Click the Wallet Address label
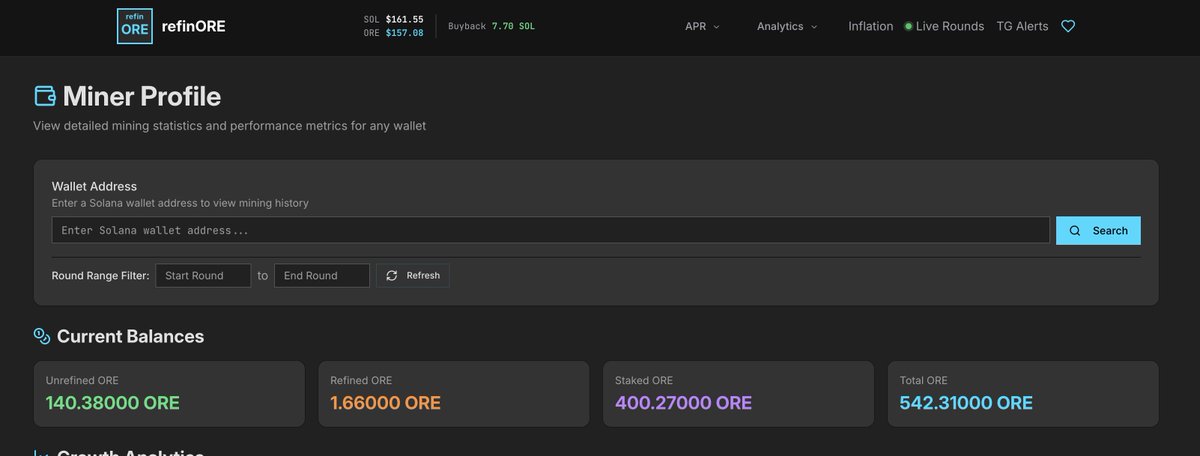Image resolution: width=1200 pixels, height=456 pixels. click(x=94, y=186)
